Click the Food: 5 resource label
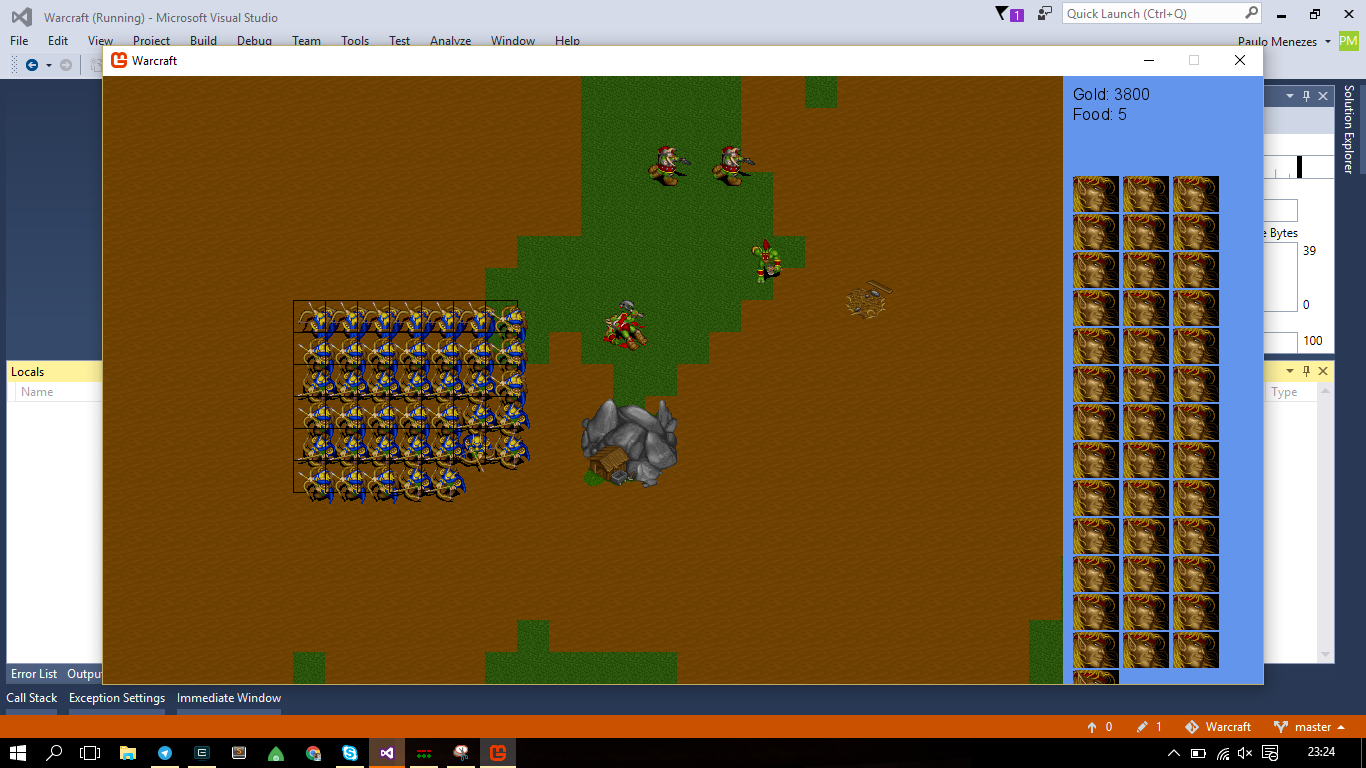Viewport: 1366px width, 768px height. pyautogui.click(x=1100, y=115)
